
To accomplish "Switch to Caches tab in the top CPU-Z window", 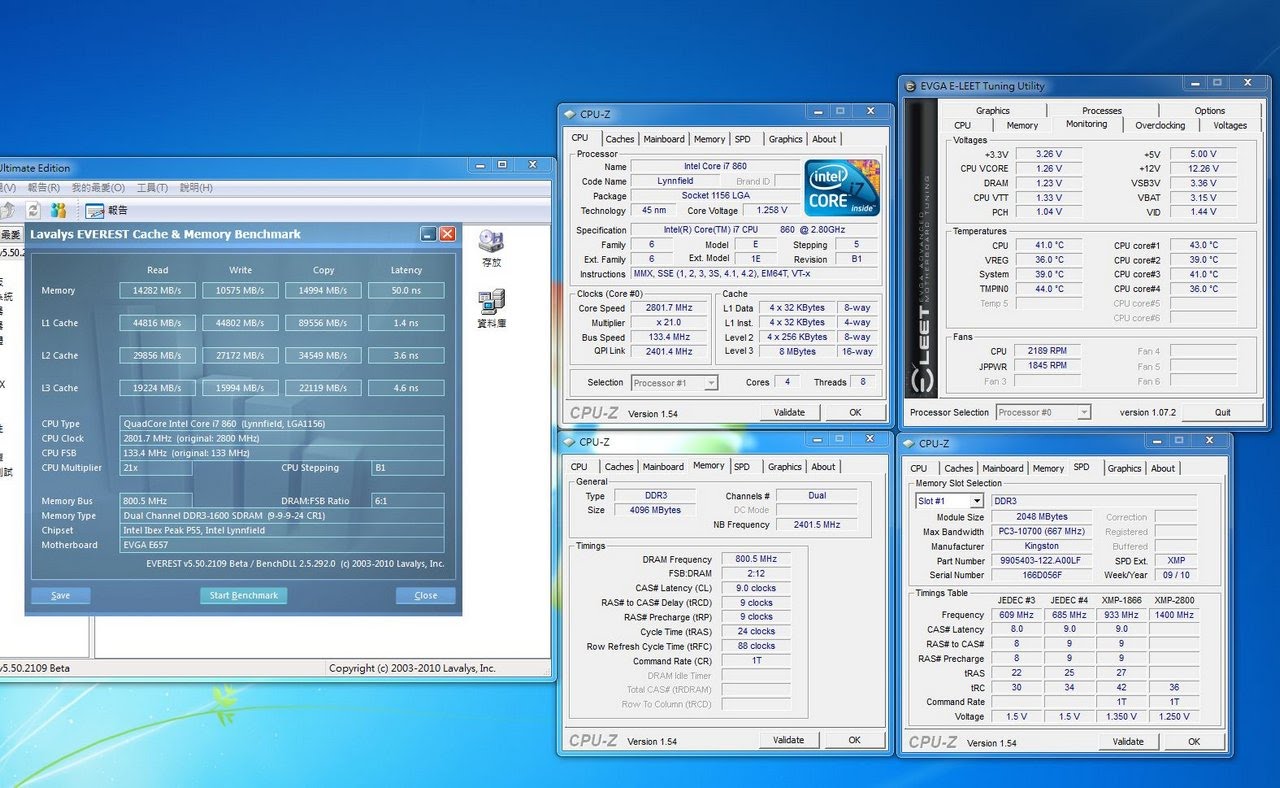I will click(x=620, y=139).
